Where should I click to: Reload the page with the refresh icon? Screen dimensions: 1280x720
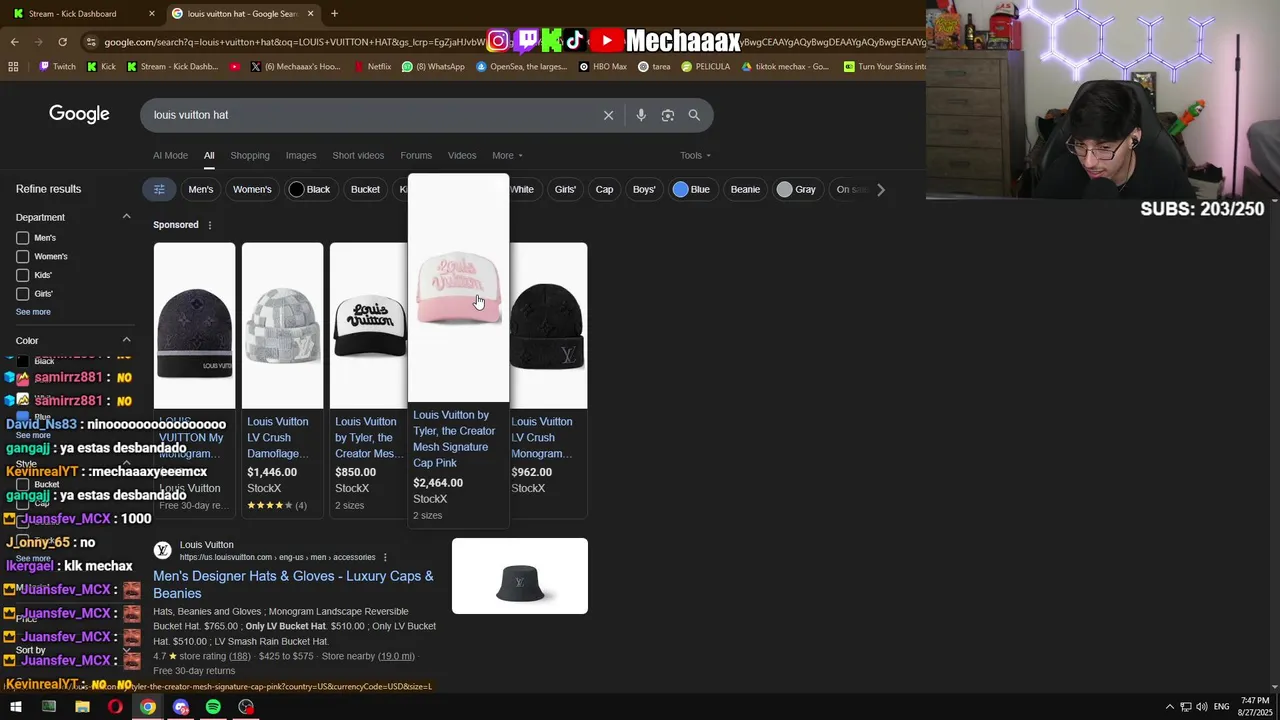62,42
